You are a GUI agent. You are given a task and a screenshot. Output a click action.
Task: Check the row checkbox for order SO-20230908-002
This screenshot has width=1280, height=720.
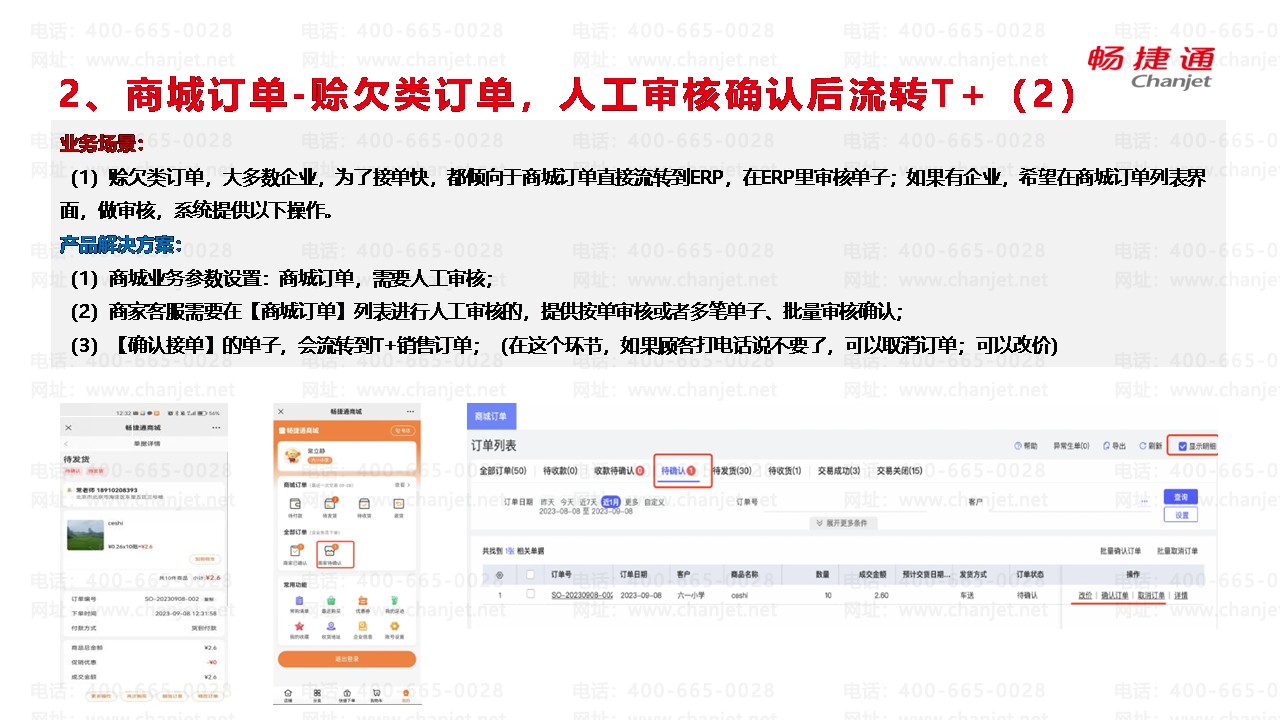pos(530,594)
